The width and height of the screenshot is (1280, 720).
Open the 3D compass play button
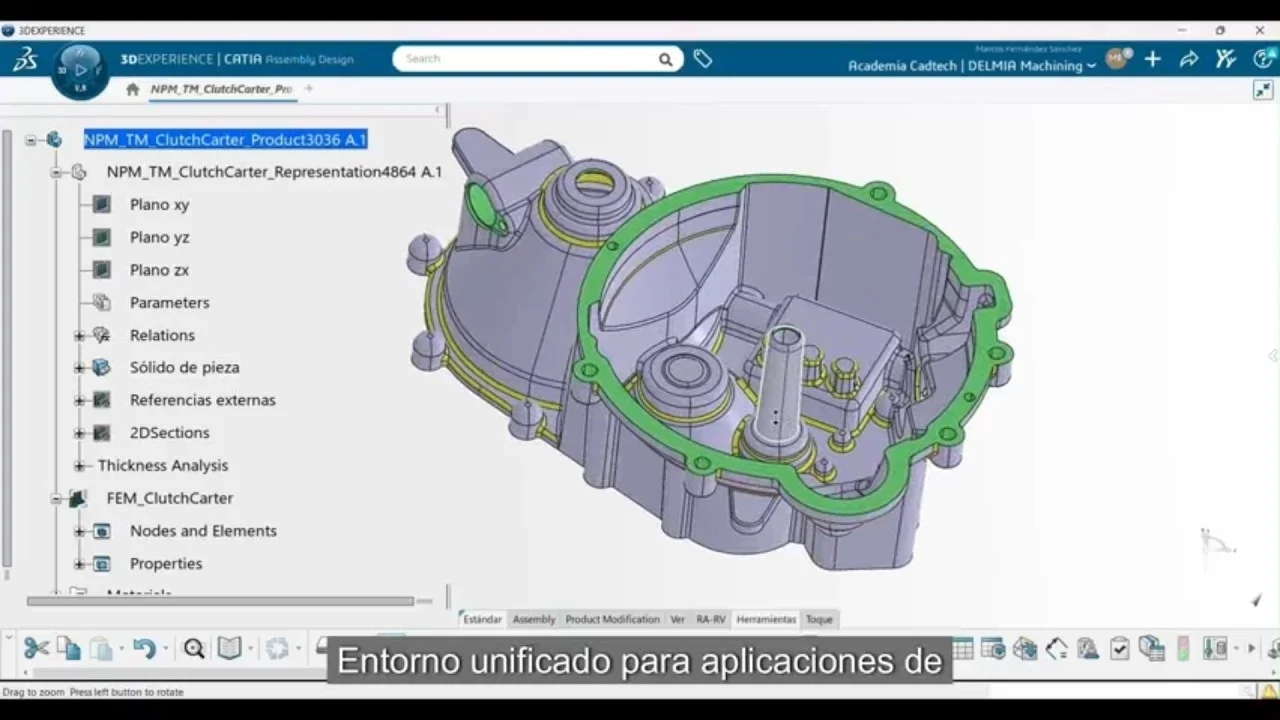coord(81,70)
